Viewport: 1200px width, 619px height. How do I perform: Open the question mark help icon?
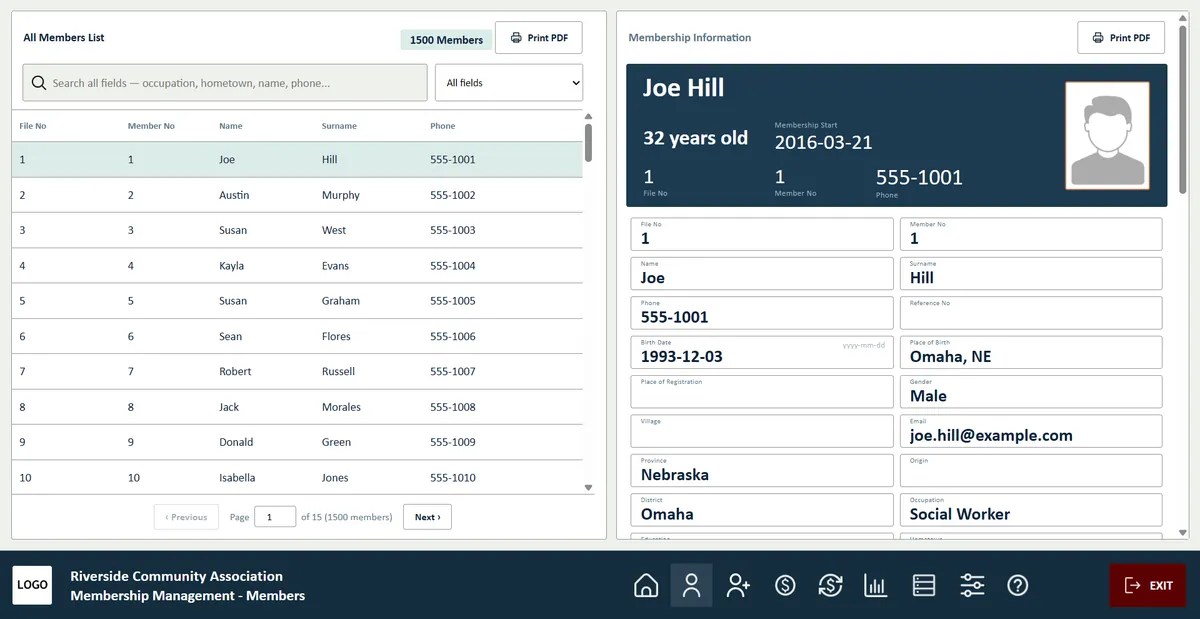pos(1018,585)
